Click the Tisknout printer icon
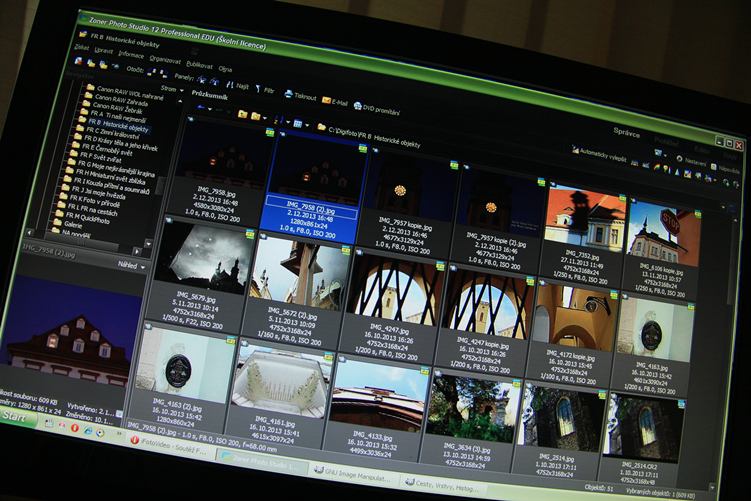Screen dimensions: 751x501 point(288,93)
